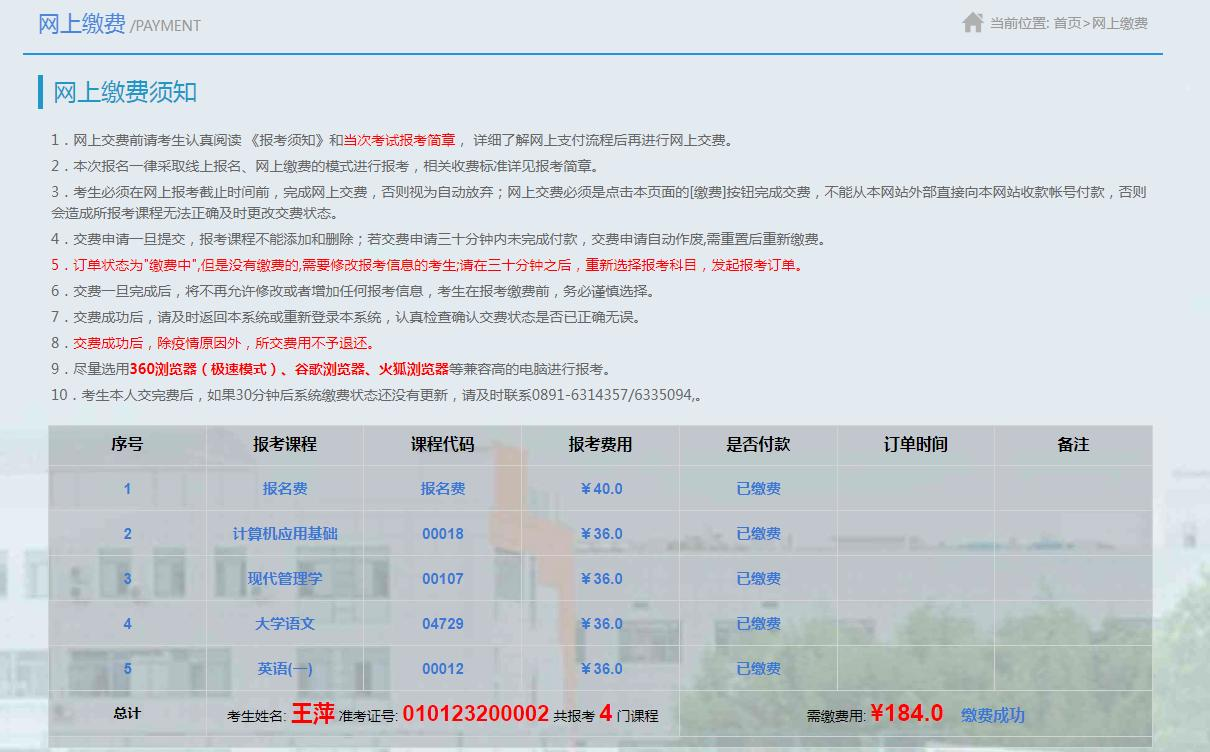Click the exam number 010123200002
Screen dimensions: 1210x752
pos(476,714)
